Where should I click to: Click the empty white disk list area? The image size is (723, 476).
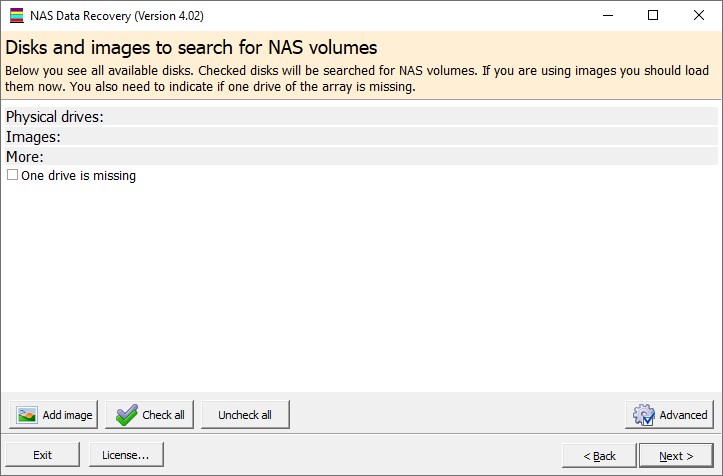coord(360,290)
